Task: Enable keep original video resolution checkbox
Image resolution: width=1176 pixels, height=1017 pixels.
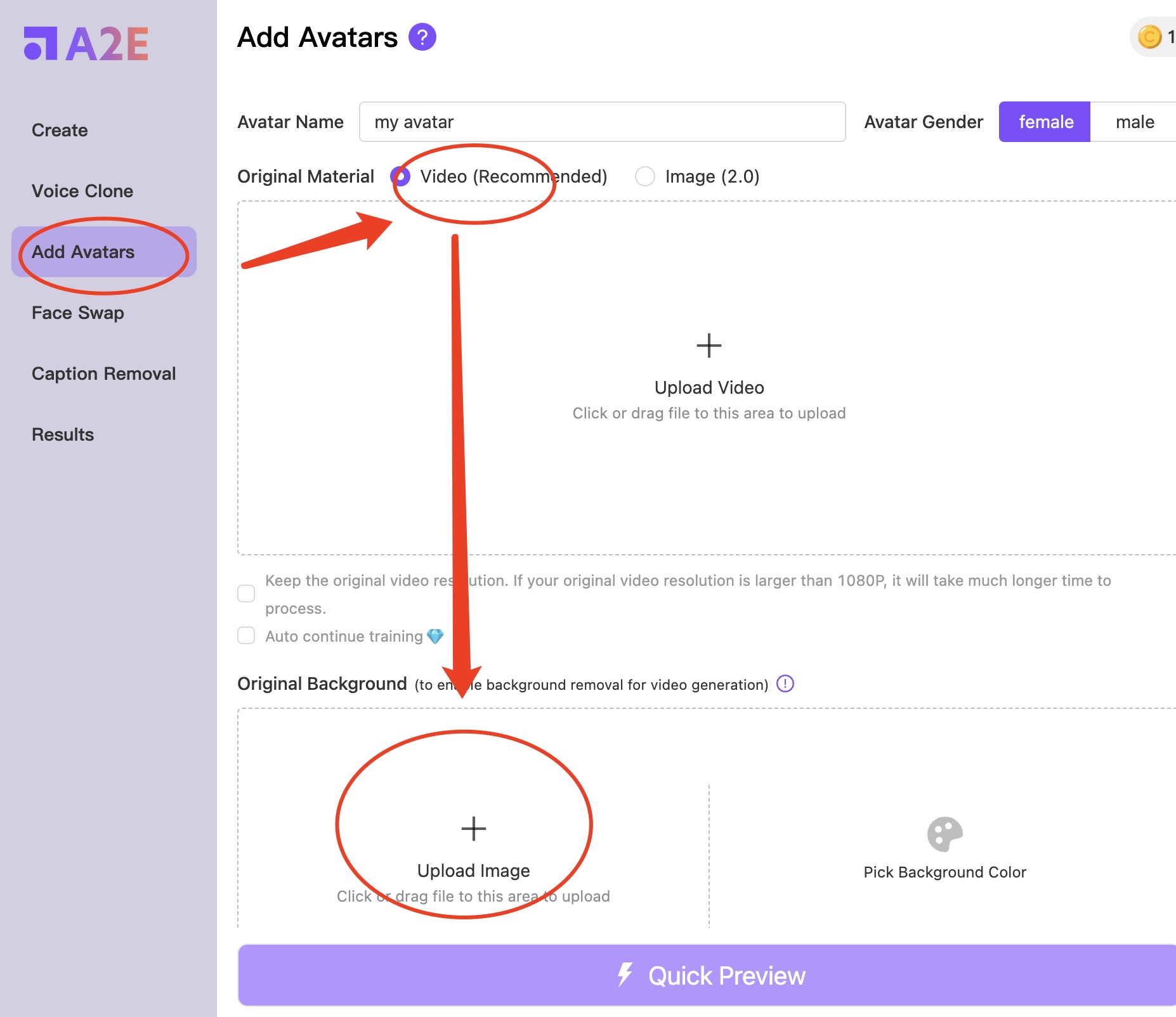Action: (x=246, y=593)
